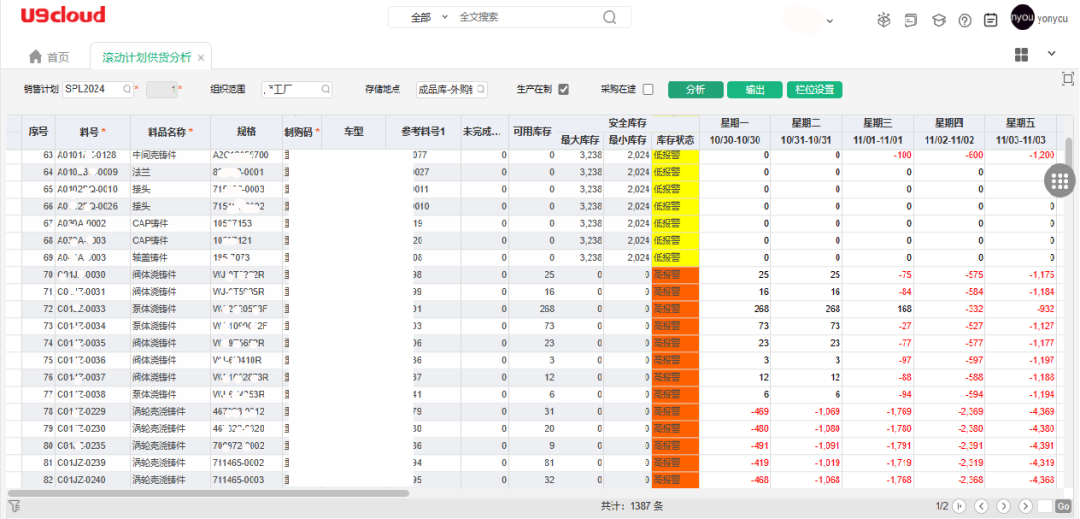Click the green 输出 button
The height and width of the screenshot is (519, 1080).
click(x=755, y=89)
